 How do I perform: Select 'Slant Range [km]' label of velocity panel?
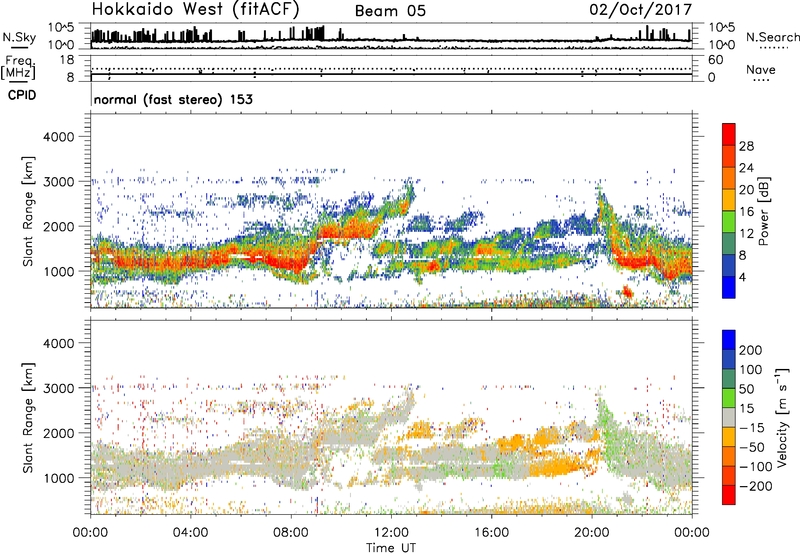[28, 418]
